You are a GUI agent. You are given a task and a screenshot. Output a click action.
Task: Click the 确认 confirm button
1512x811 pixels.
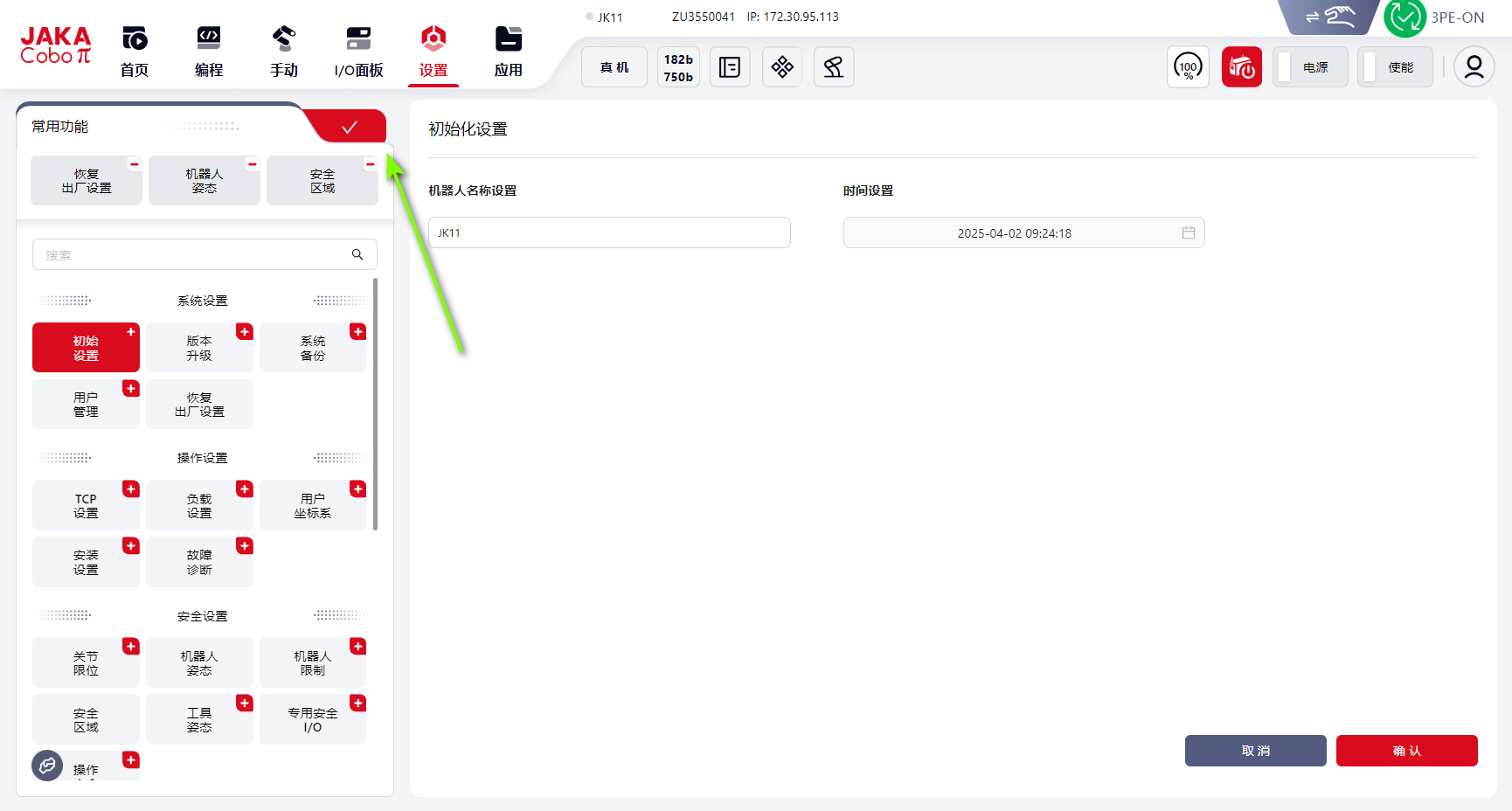tap(1406, 751)
